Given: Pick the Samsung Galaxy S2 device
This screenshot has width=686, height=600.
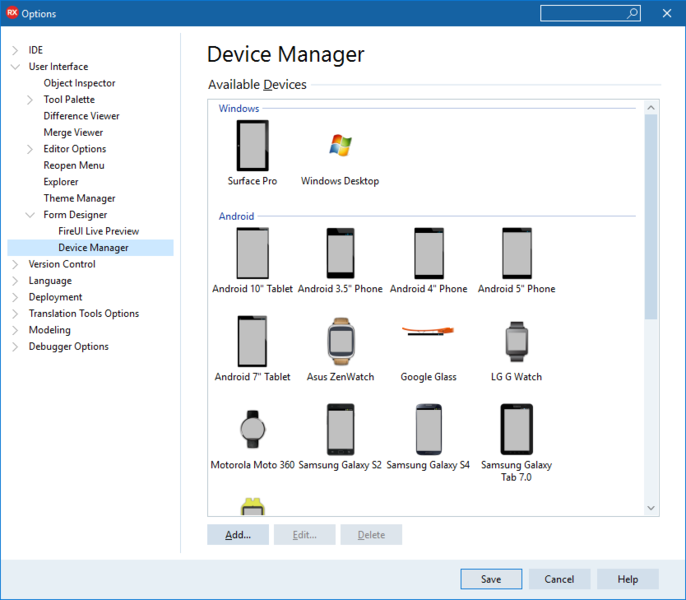Looking at the screenshot, I should pyautogui.click(x=340, y=429).
